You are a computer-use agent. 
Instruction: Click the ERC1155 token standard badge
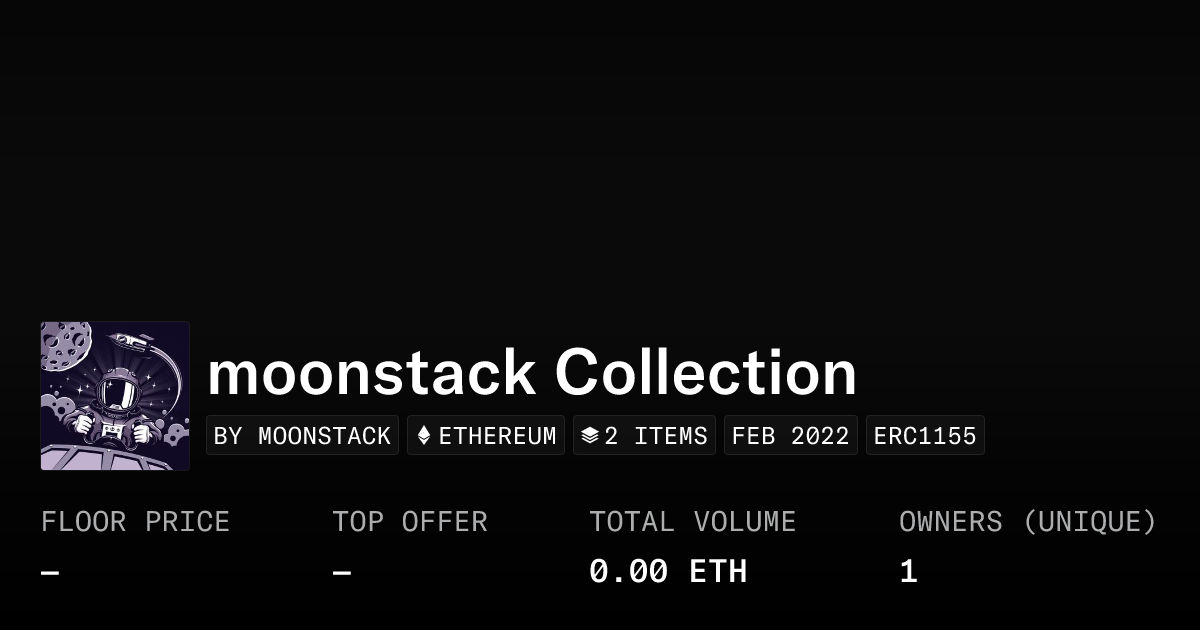(925, 436)
